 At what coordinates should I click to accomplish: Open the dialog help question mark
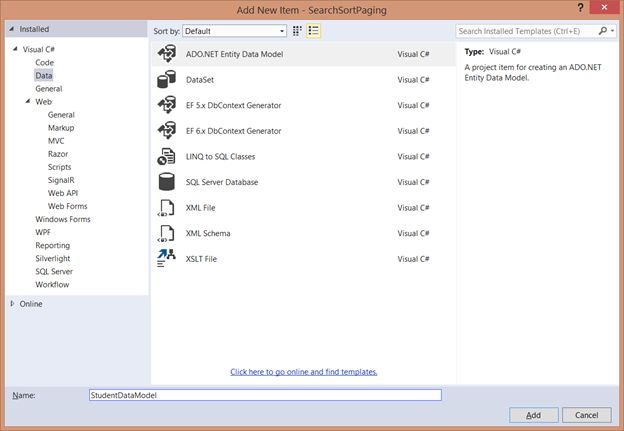(580, 8)
